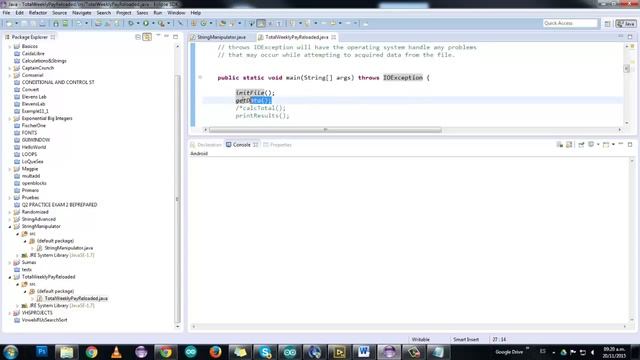Click the Open Type icon in toolbar

222,23
